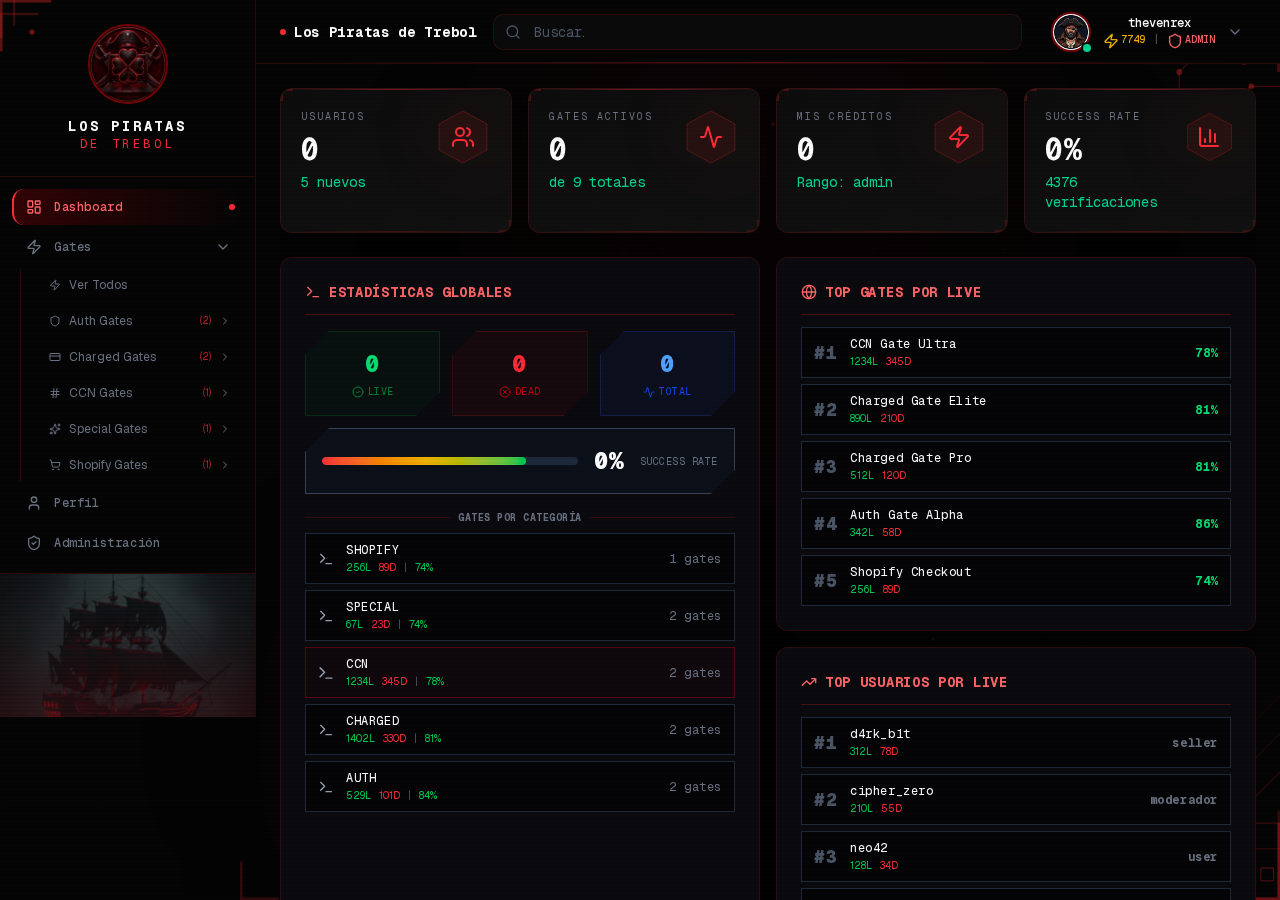Click the SHOPIFY row terminal icon
Viewport: 1280px width, 900px height.
pyautogui.click(x=325, y=559)
